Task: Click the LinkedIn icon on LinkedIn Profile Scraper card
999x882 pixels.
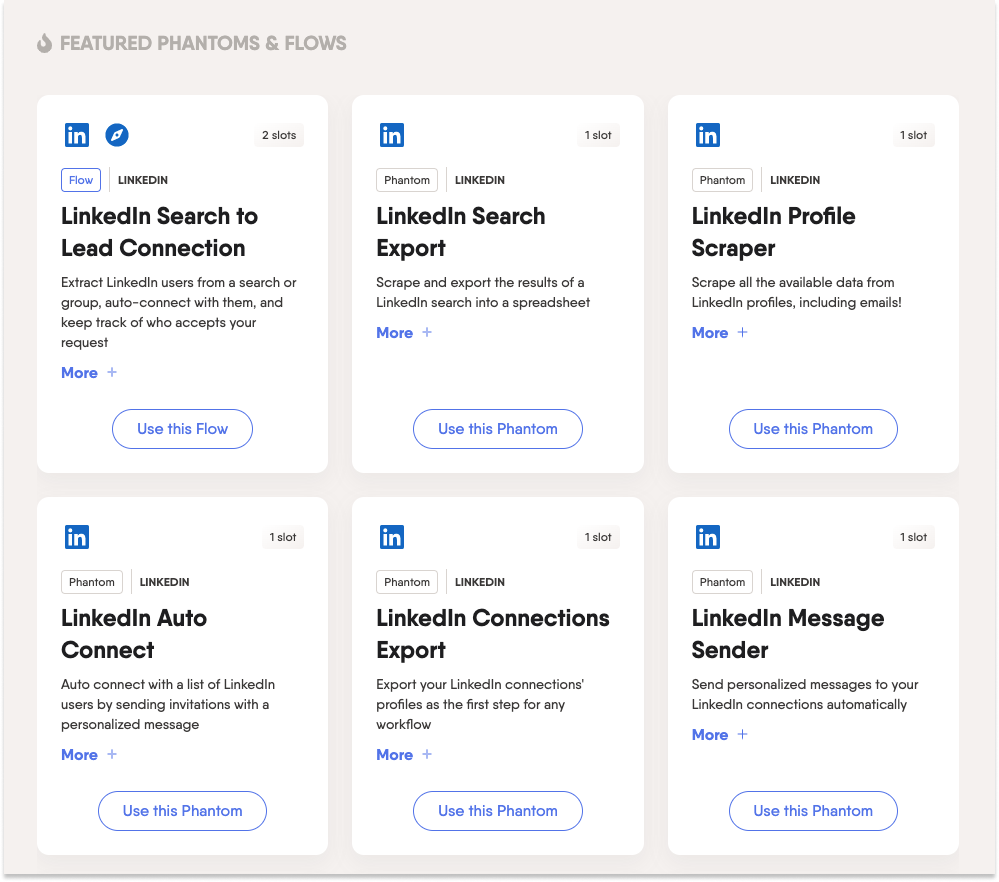Action: [707, 134]
